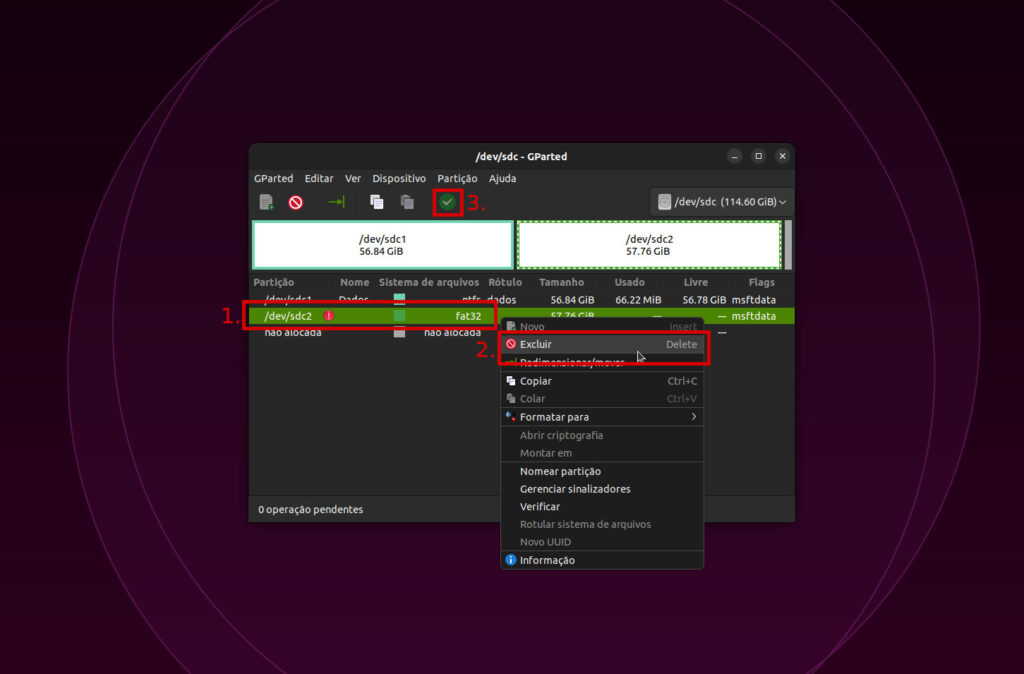Minimize the GParted window

(735, 156)
